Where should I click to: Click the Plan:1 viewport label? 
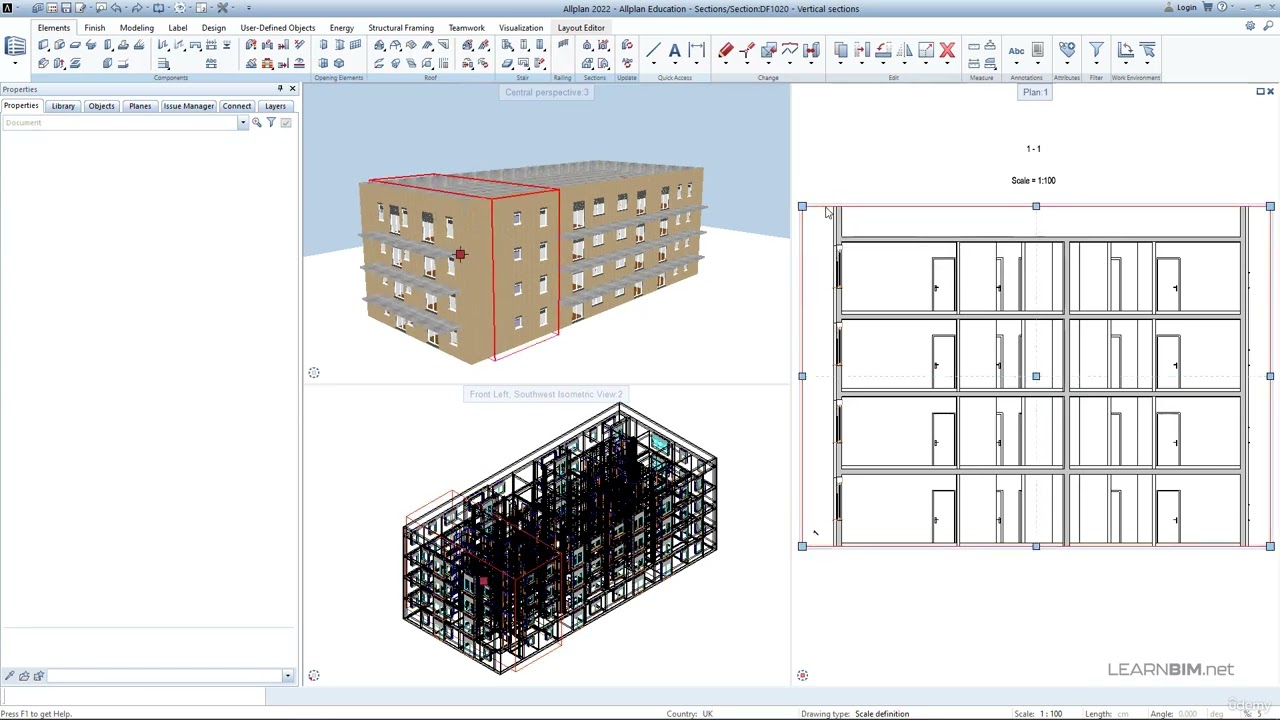pyautogui.click(x=1035, y=92)
